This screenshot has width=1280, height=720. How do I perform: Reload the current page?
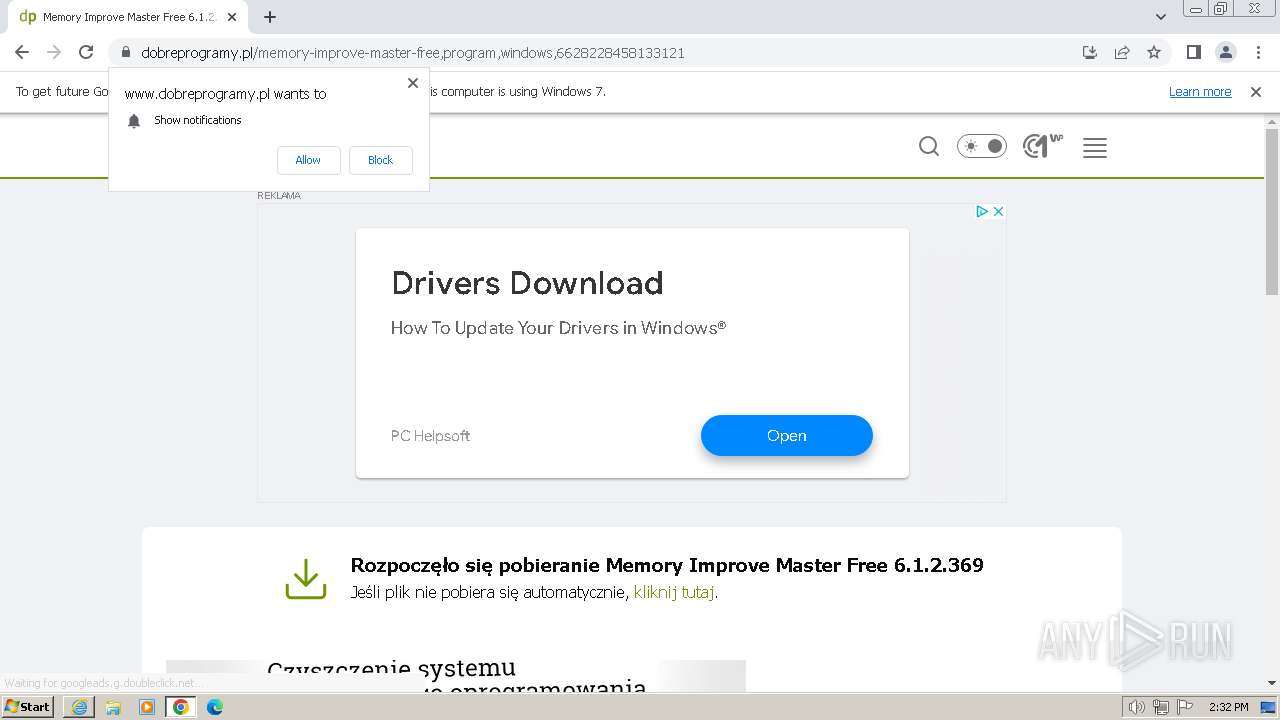(86, 52)
